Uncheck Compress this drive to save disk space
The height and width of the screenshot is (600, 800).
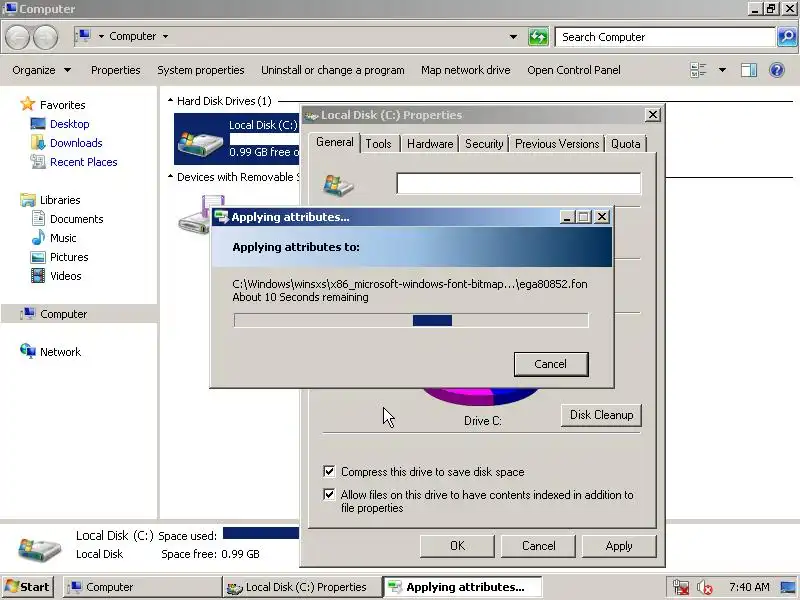point(330,471)
